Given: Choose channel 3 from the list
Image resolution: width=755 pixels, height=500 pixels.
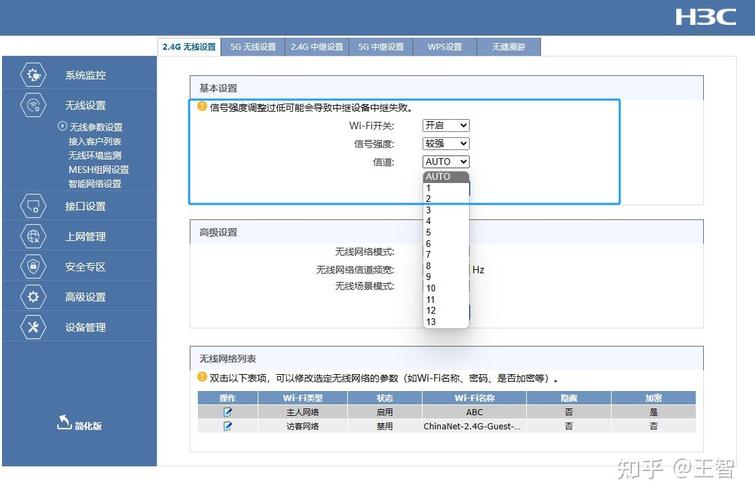Looking at the screenshot, I should tap(446, 210).
